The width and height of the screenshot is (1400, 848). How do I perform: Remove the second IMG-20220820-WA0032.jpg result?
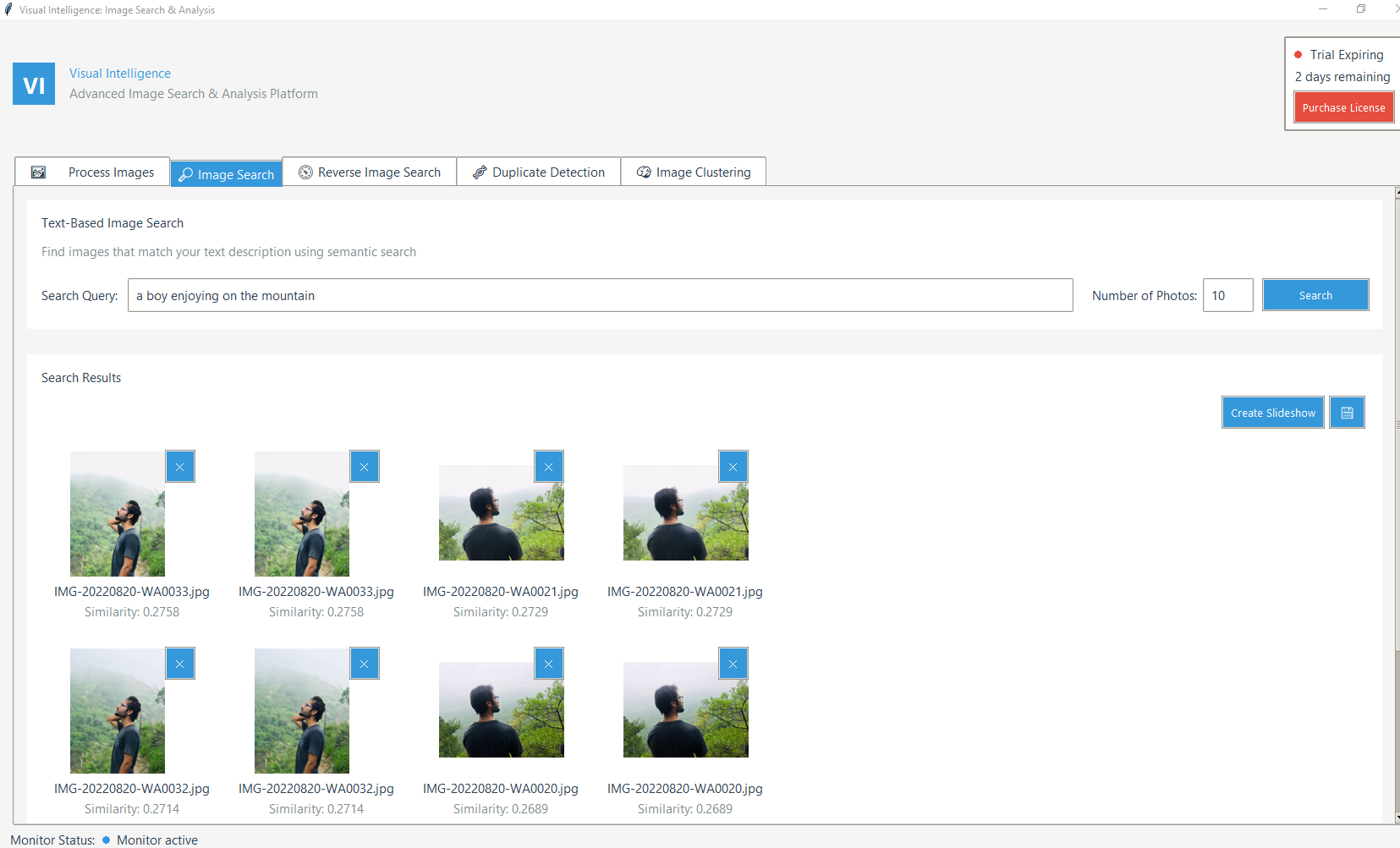[365, 664]
